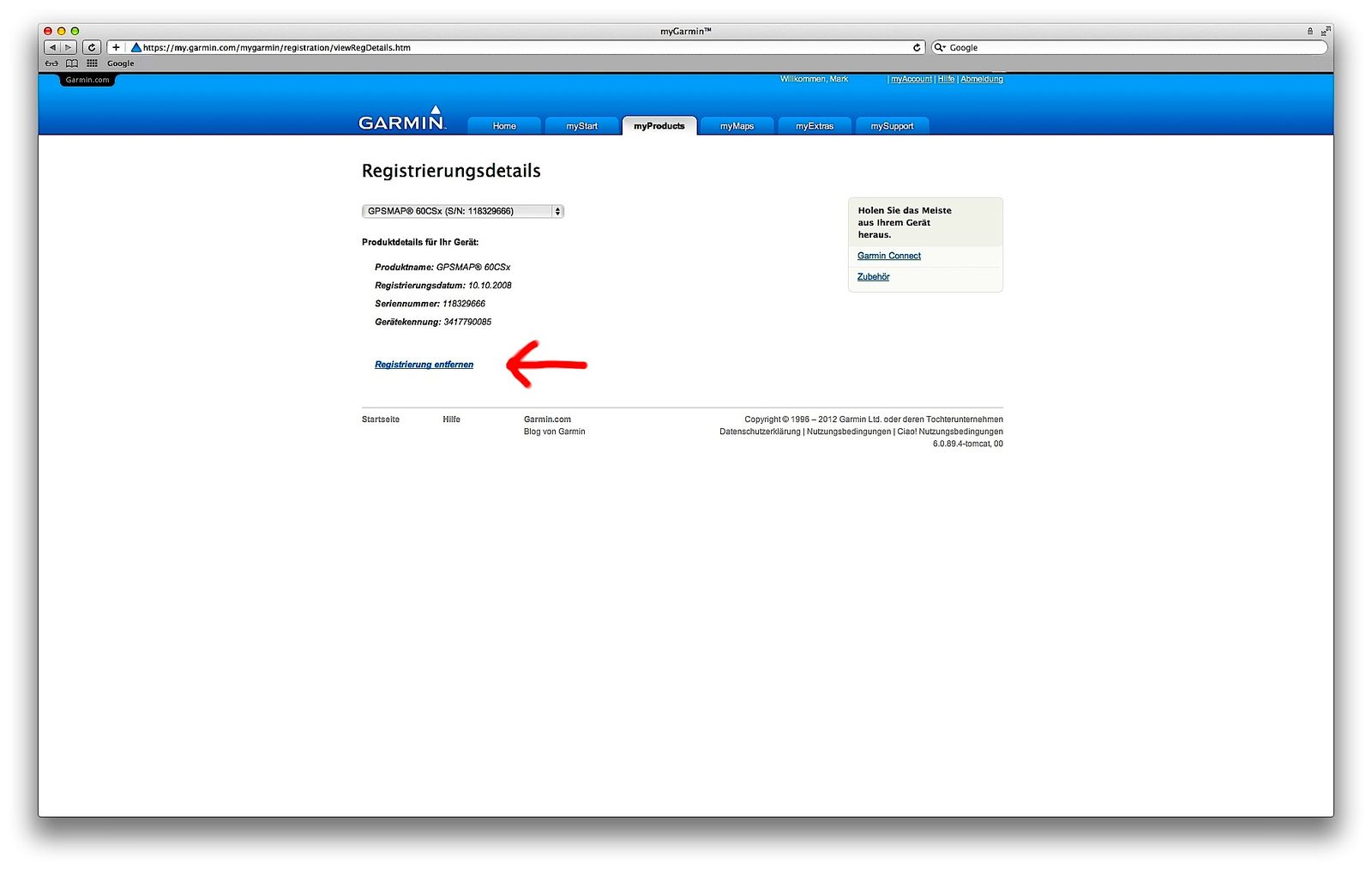The width and height of the screenshot is (1372, 870).
Task: Click the Abmeldung logout link
Action: [981, 79]
